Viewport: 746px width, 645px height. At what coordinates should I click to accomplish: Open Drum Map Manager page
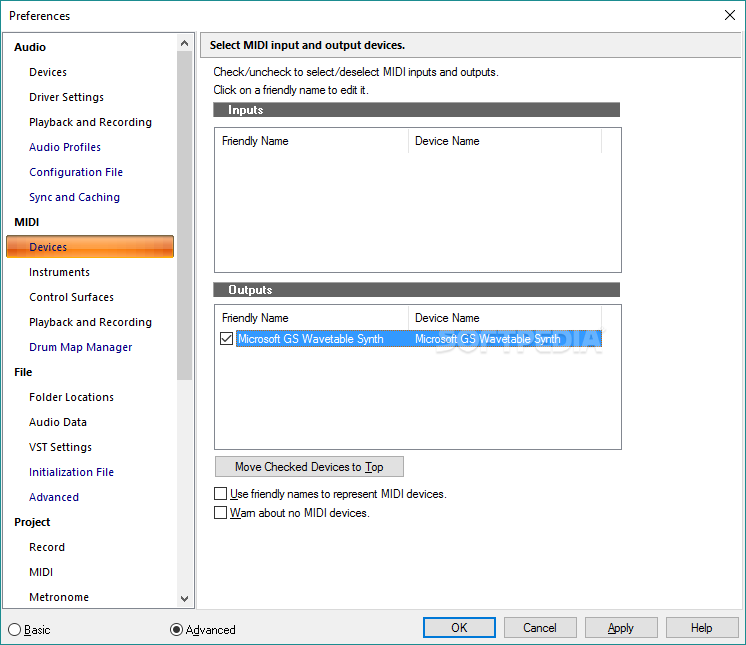point(80,347)
